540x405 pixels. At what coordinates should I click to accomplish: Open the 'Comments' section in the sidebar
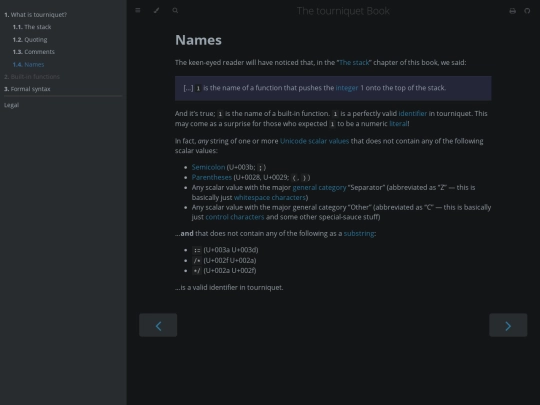point(34,52)
